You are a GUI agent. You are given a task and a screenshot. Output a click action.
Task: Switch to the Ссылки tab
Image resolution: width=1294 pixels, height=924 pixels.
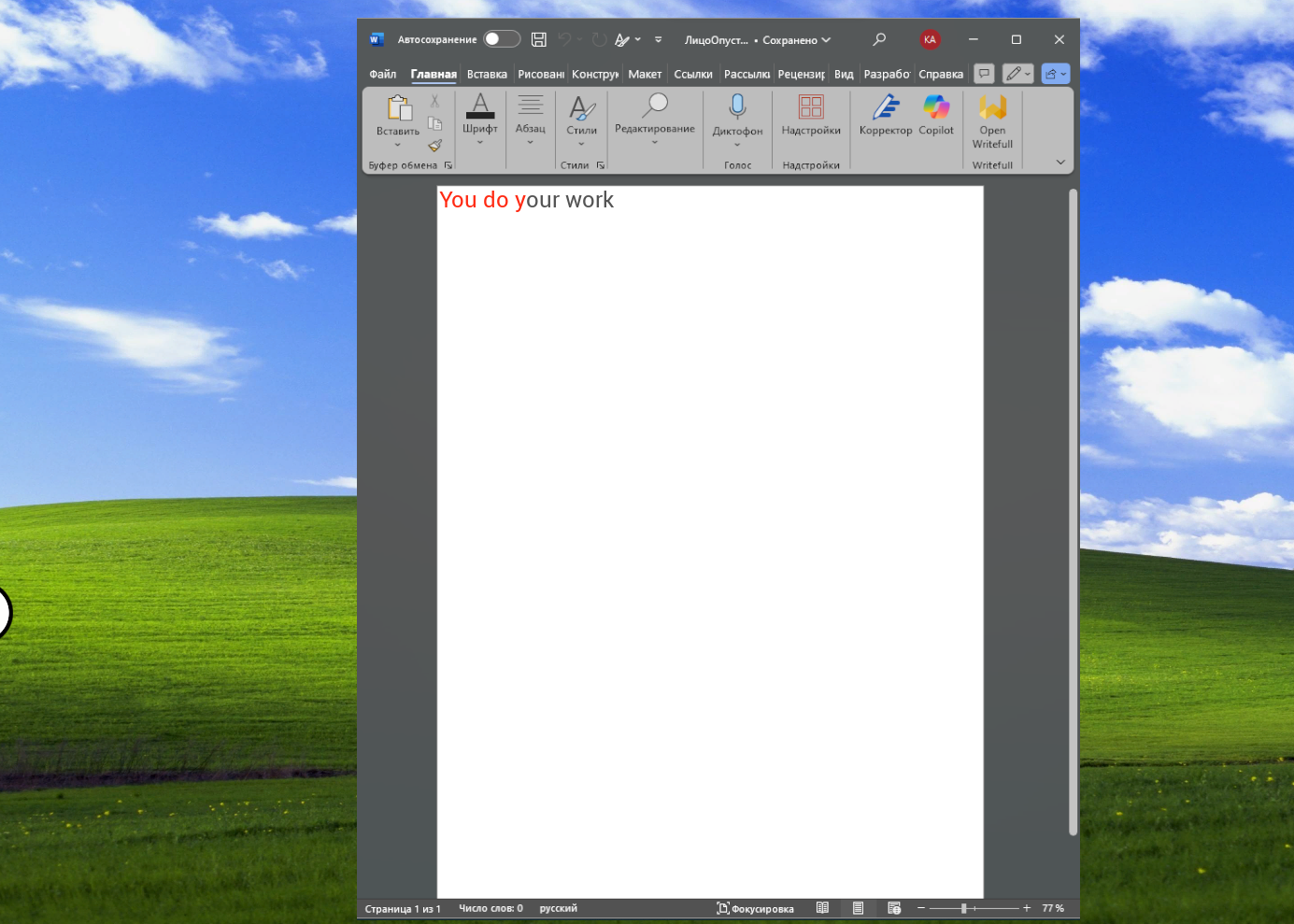693,74
